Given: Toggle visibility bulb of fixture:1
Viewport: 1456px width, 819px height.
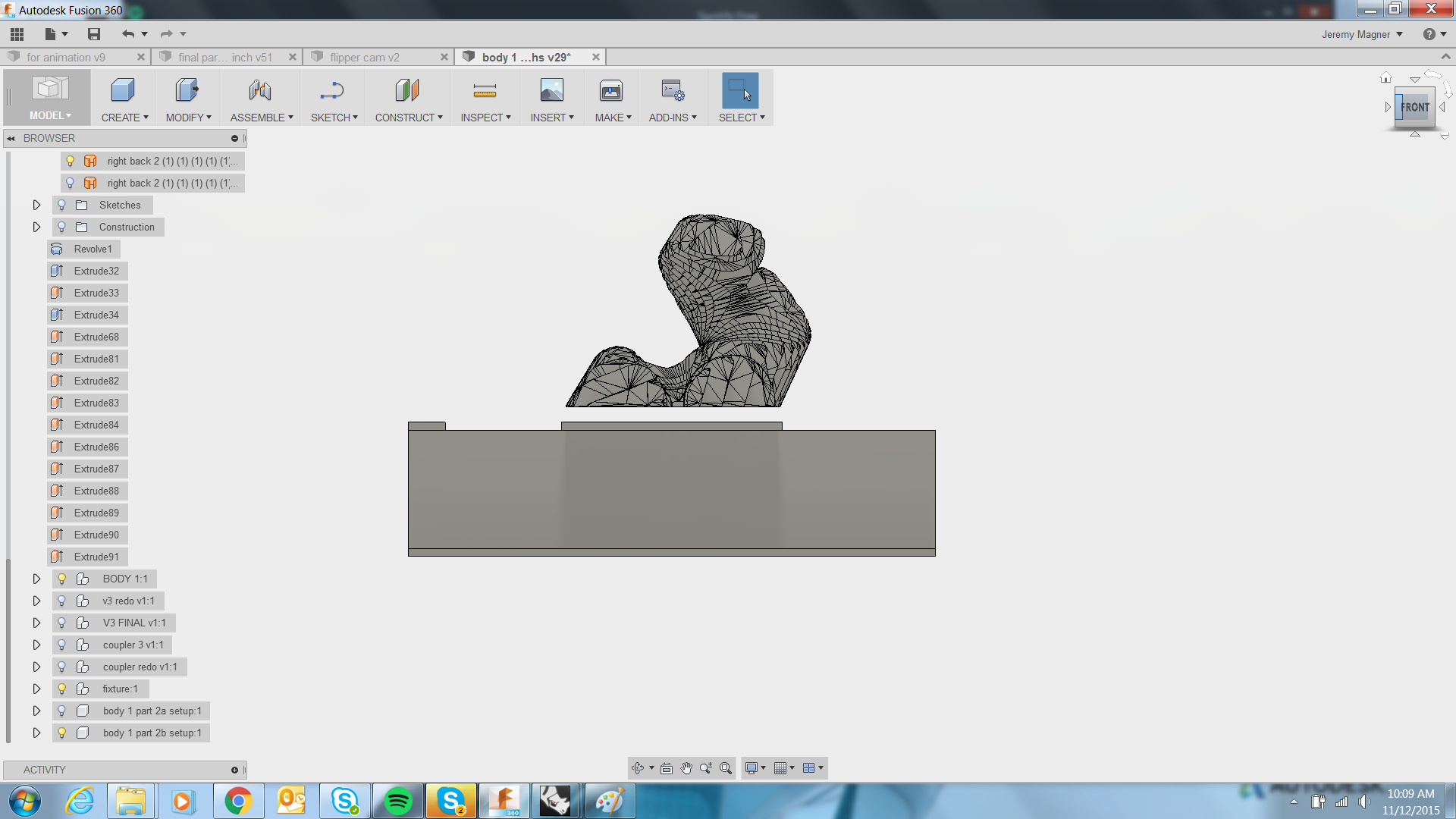Looking at the screenshot, I should pos(62,689).
